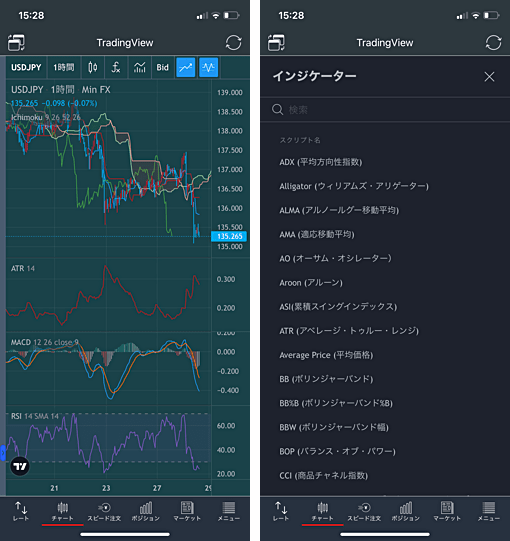Image resolution: width=510 pixels, height=541 pixels.
Task: Open マーケット tab on right phone
Action: [x=447, y=512]
